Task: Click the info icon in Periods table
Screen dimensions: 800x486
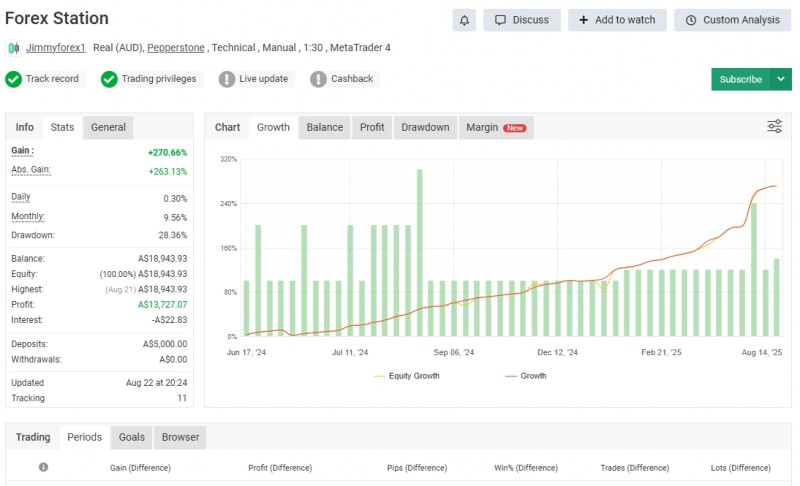Action: click(x=43, y=467)
